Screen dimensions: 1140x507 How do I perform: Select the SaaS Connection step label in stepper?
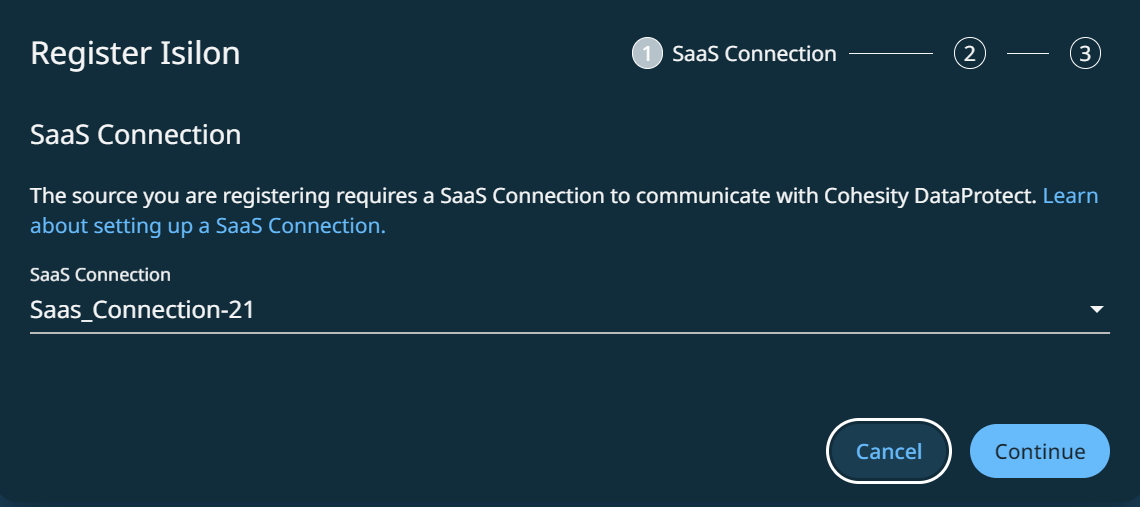pyautogui.click(x=754, y=54)
